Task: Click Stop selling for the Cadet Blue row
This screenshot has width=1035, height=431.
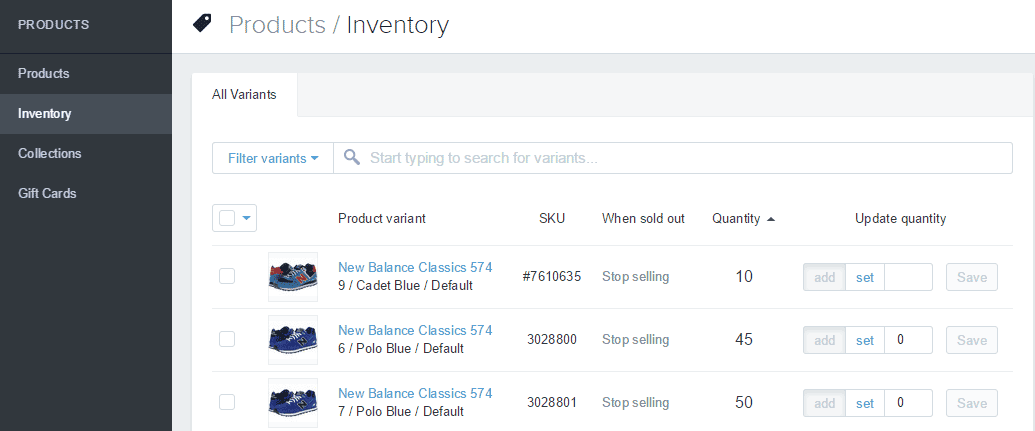Action: coord(636,277)
